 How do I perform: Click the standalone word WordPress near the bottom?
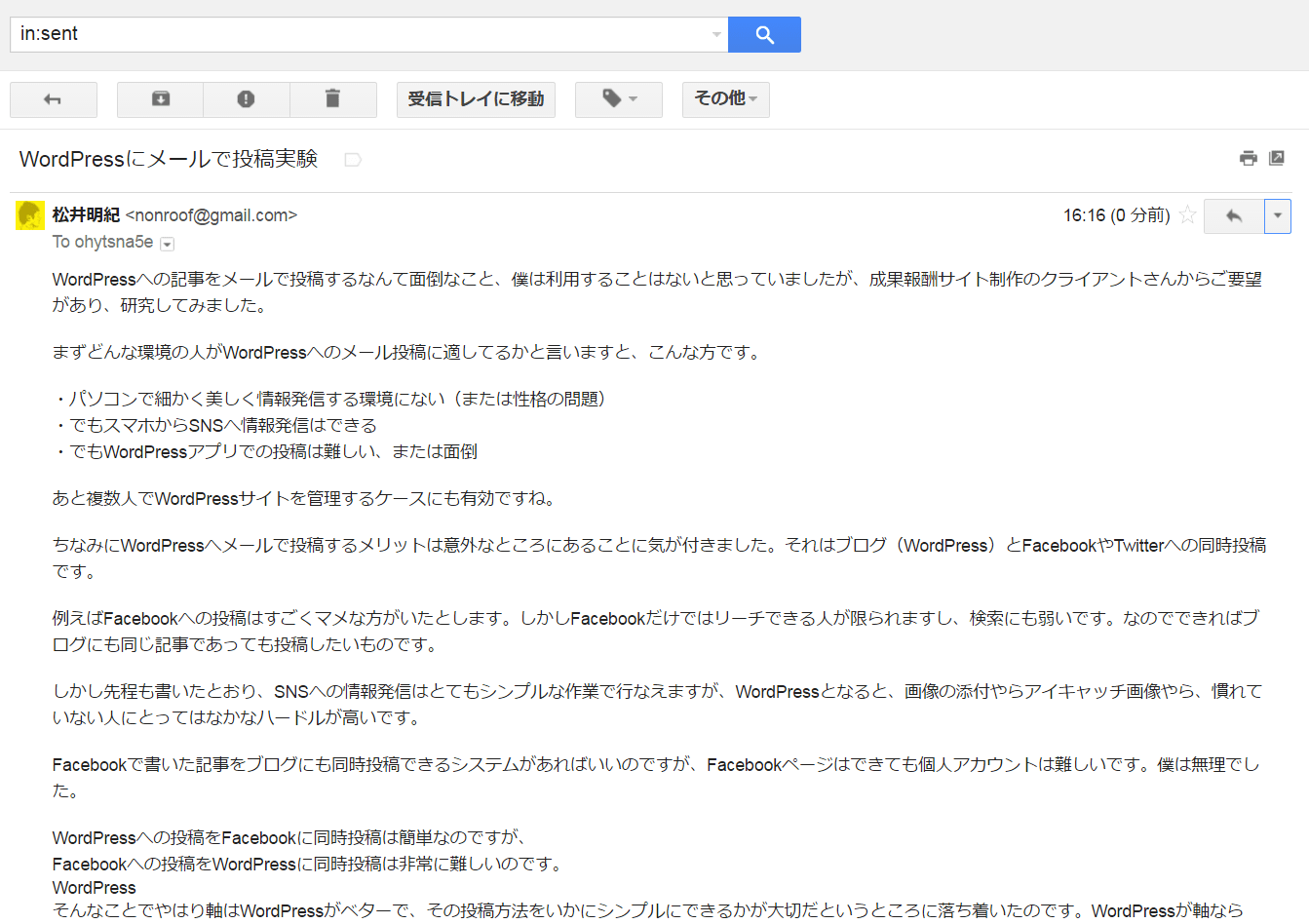click(x=95, y=888)
